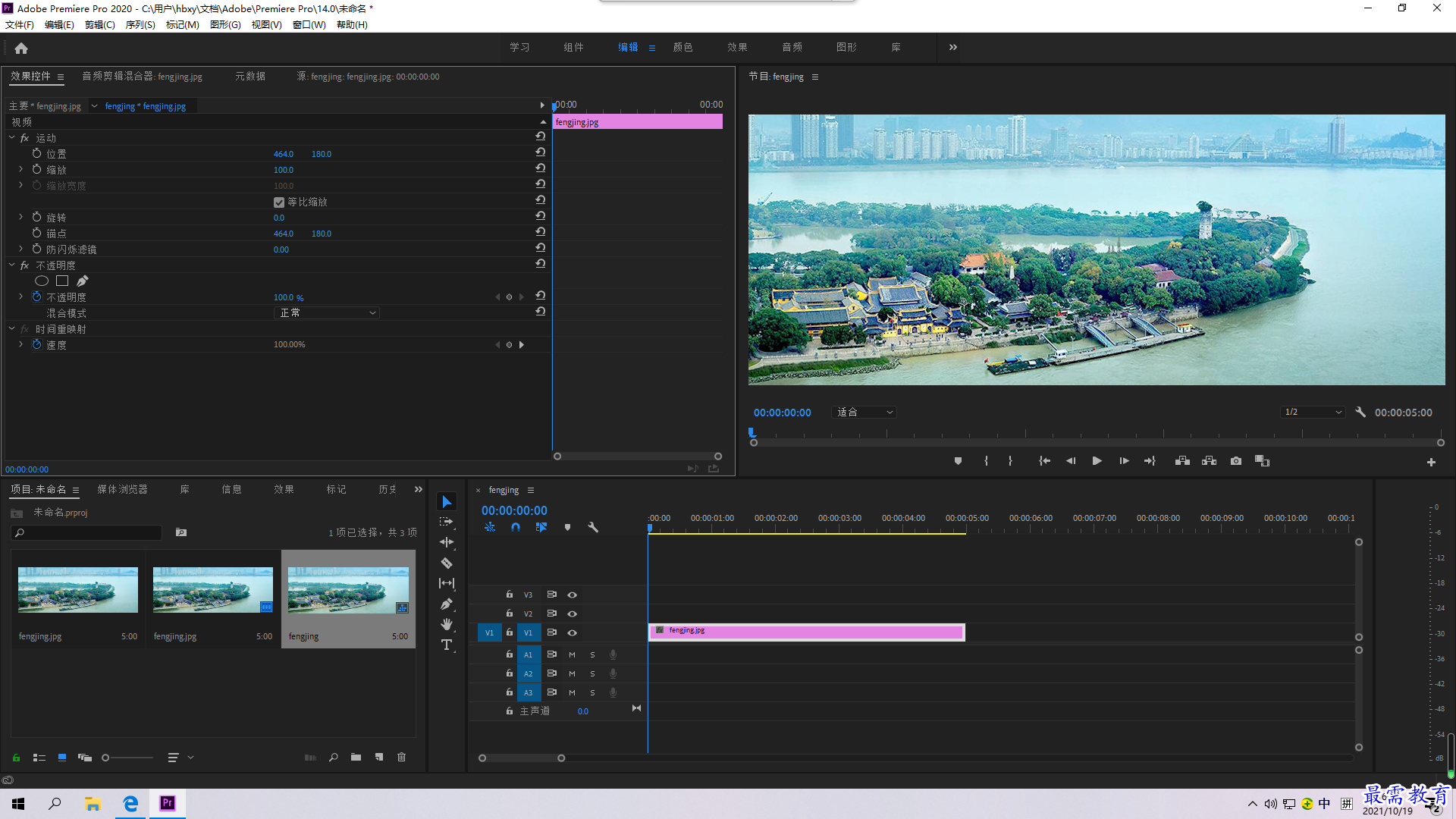The image size is (1456, 819).
Task: Select the Selection tool arrow
Action: click(447, 502)
